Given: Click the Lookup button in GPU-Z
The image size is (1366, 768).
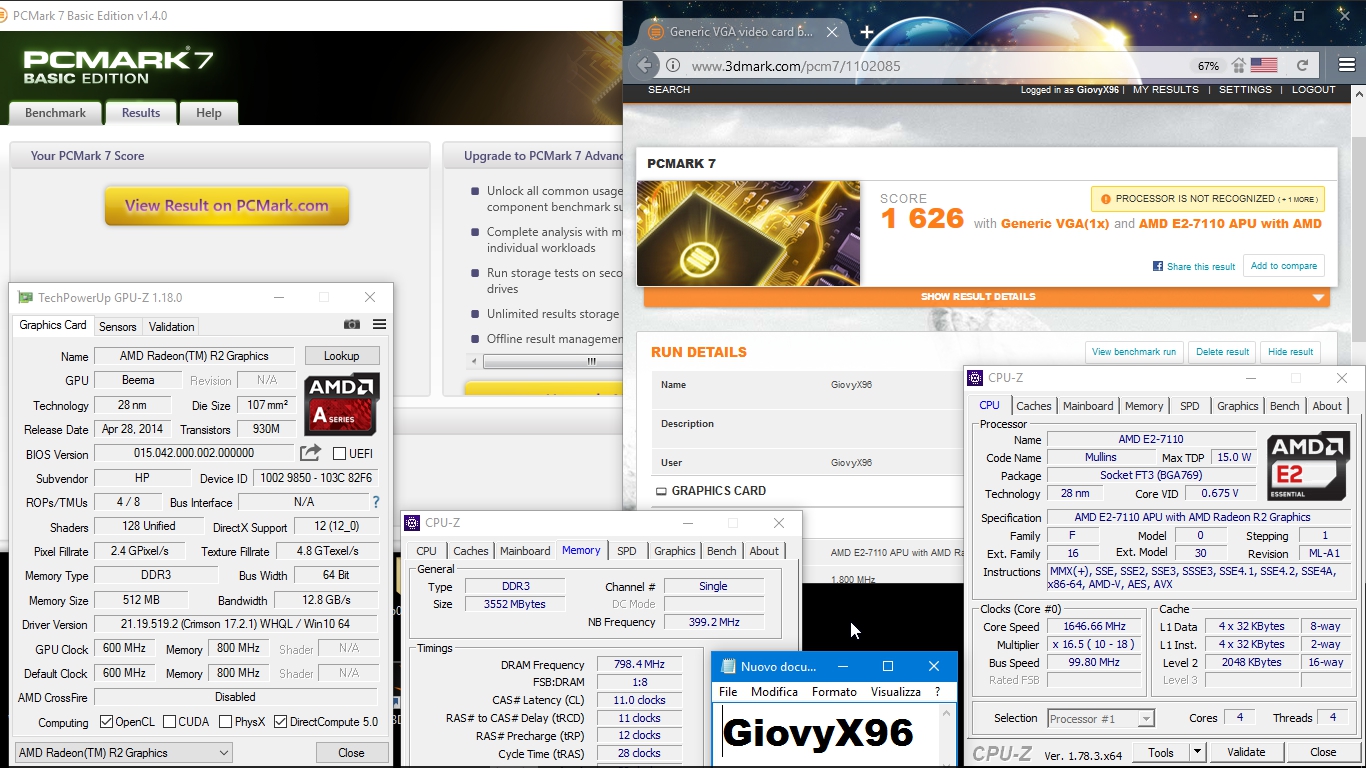Looking at the screenshot, I should (341, 356).
